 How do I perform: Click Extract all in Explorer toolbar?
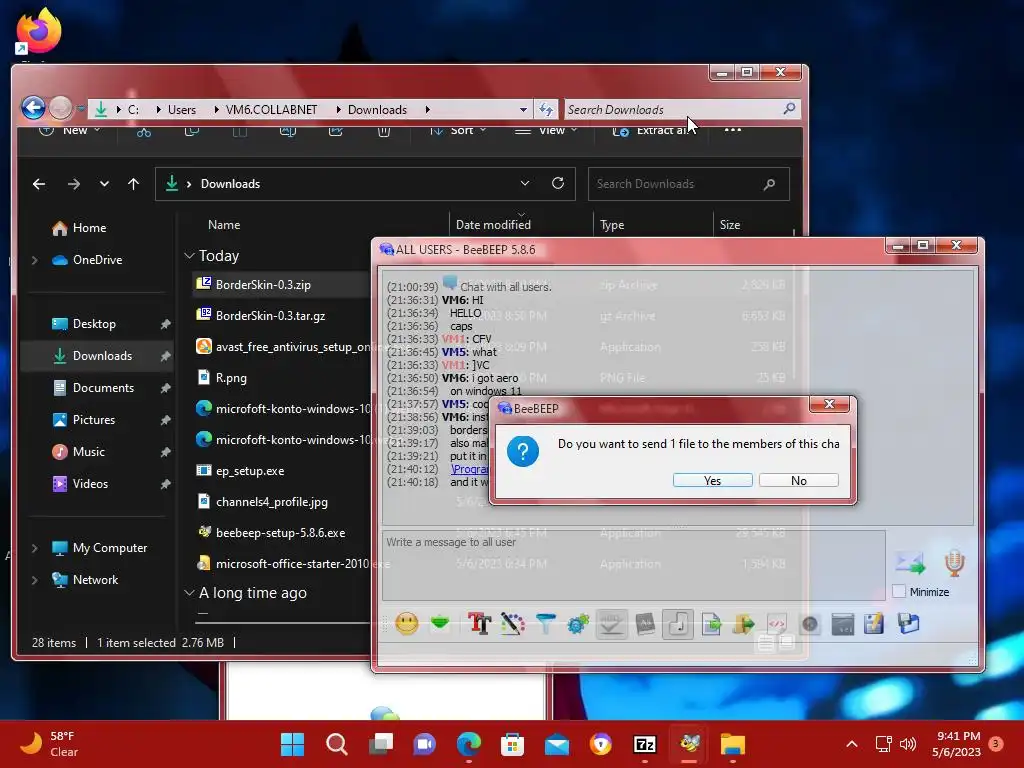coord(652,131)
